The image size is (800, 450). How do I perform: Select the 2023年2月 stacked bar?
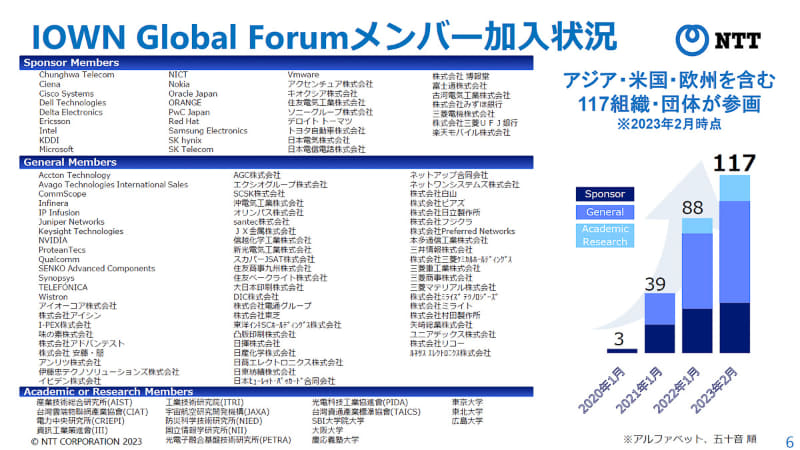tap(735, 264)
